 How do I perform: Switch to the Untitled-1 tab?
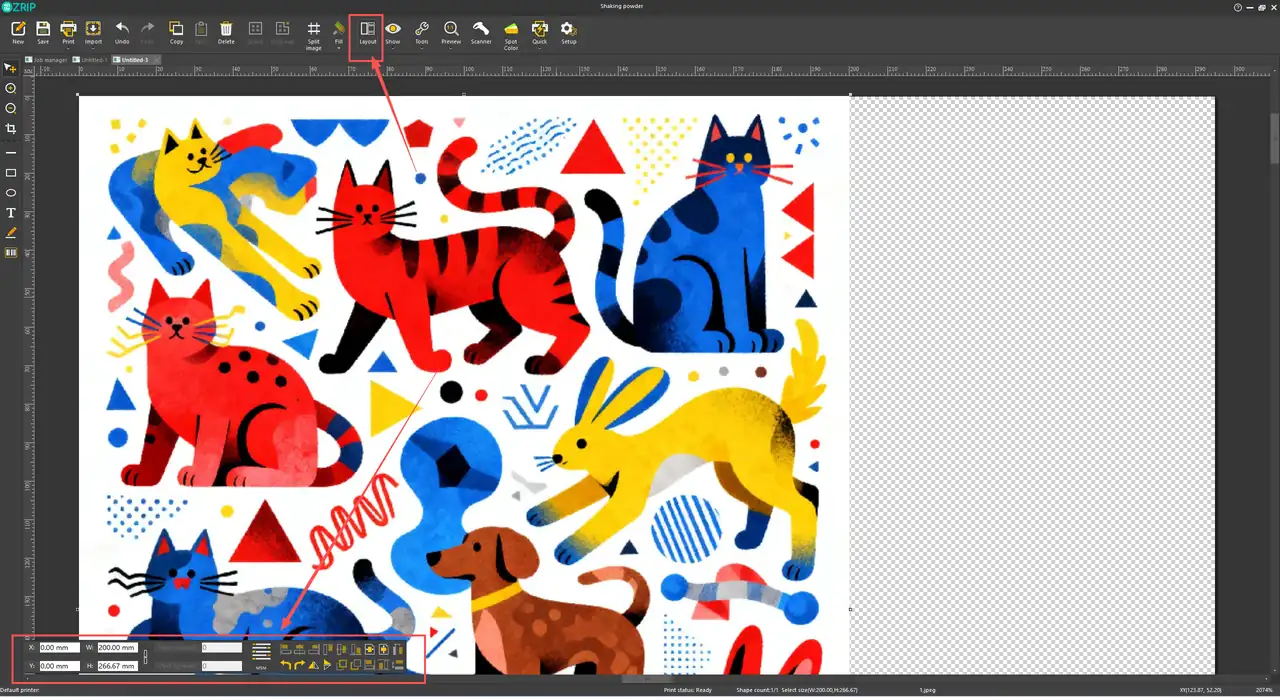89,60
